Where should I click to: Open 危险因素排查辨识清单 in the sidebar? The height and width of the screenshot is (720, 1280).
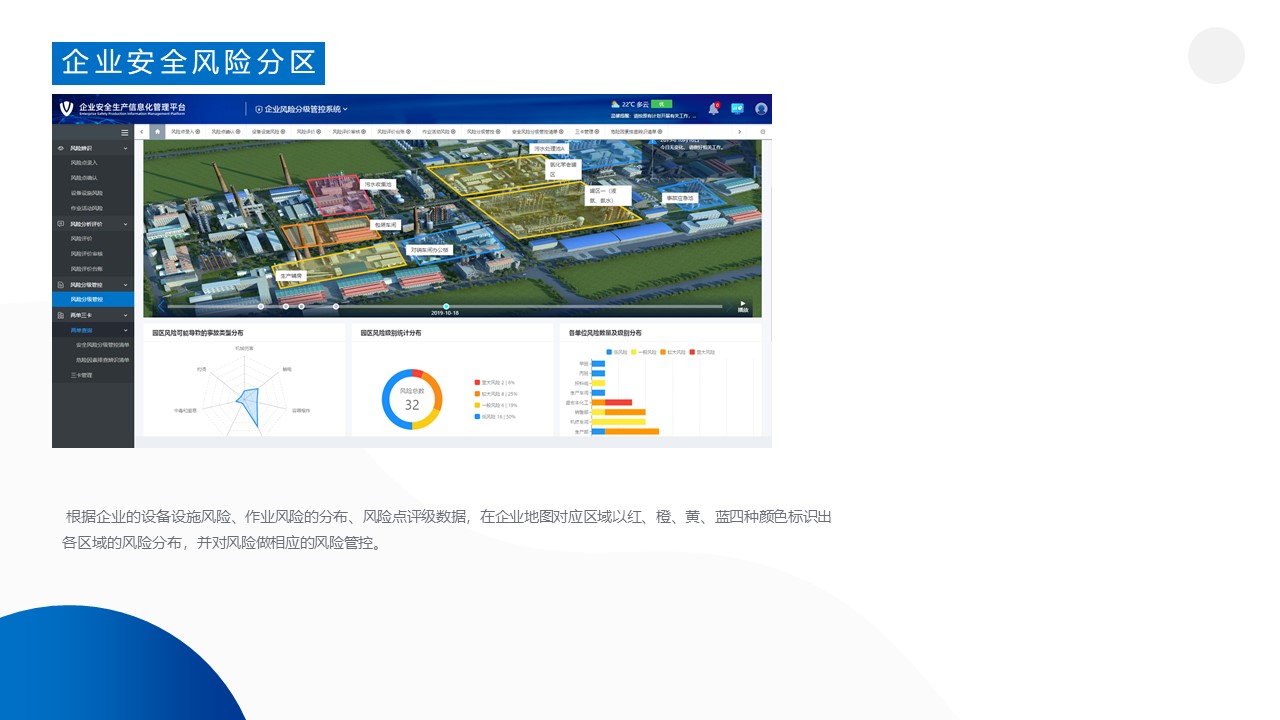point(102,360)
